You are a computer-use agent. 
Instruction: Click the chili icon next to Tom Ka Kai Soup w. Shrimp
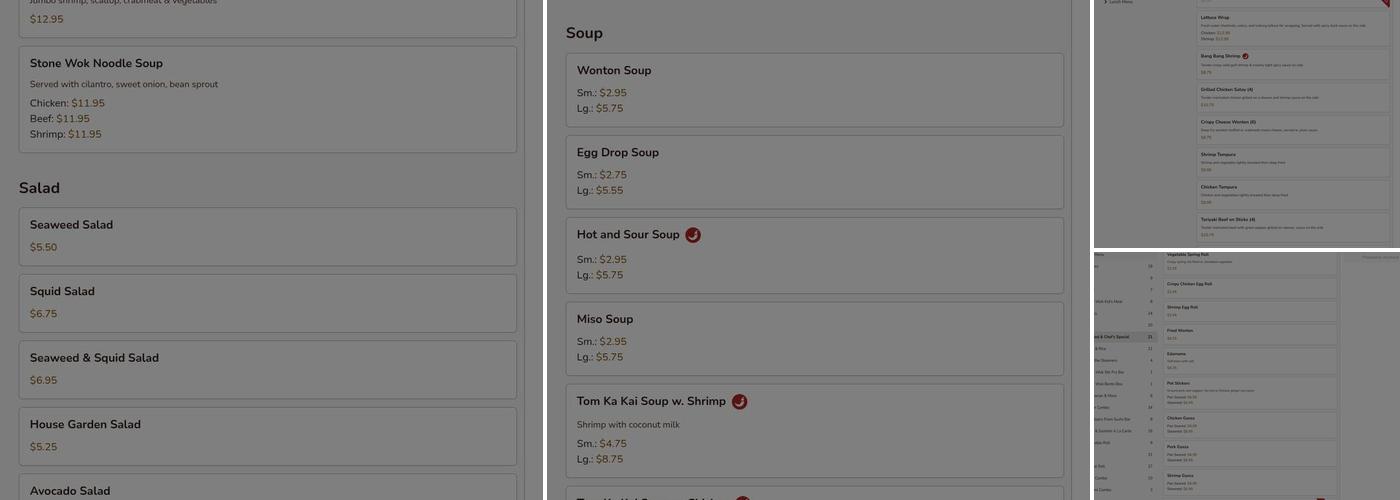pos(739,402)
